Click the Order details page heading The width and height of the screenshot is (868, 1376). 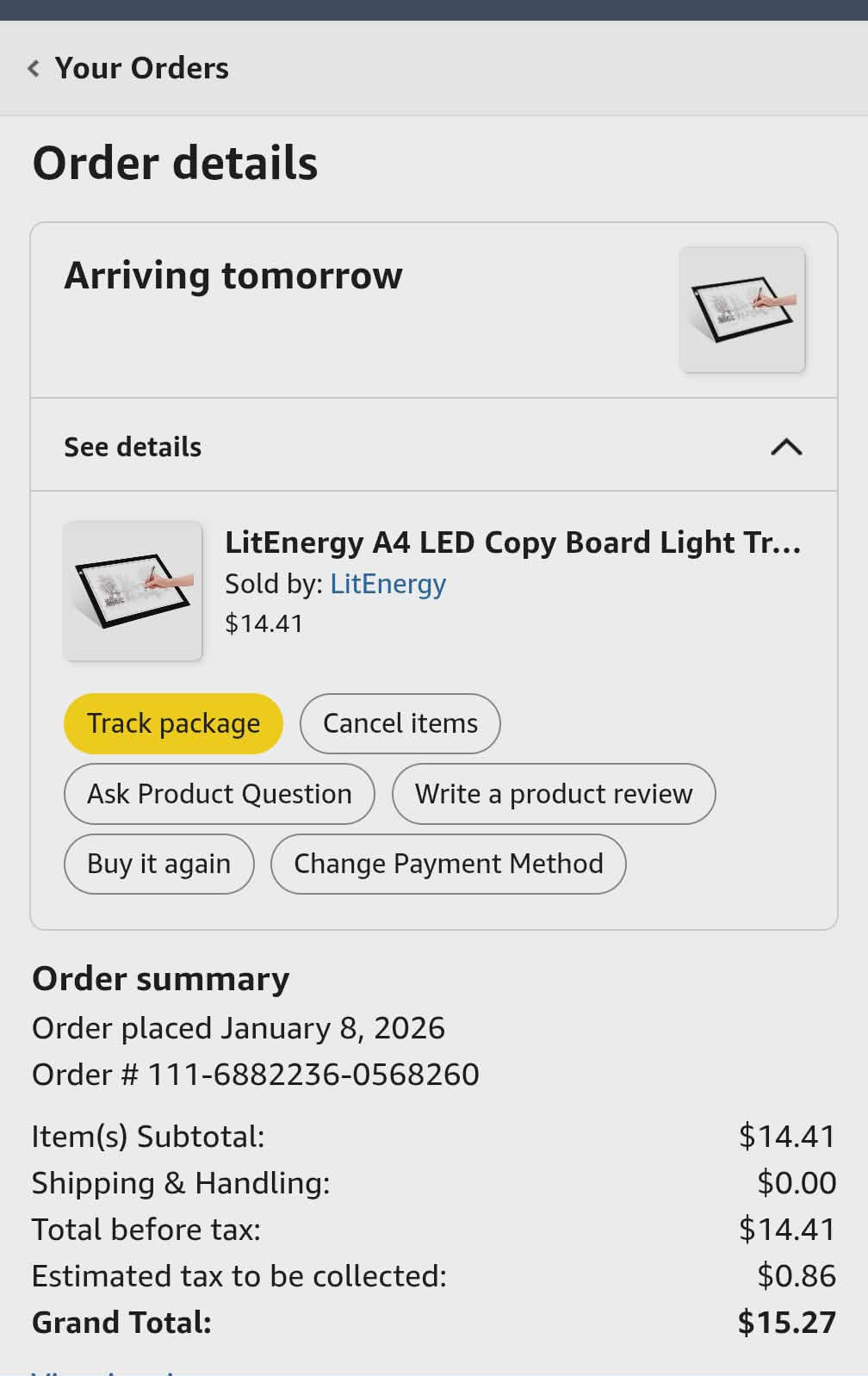click(175, 163)
